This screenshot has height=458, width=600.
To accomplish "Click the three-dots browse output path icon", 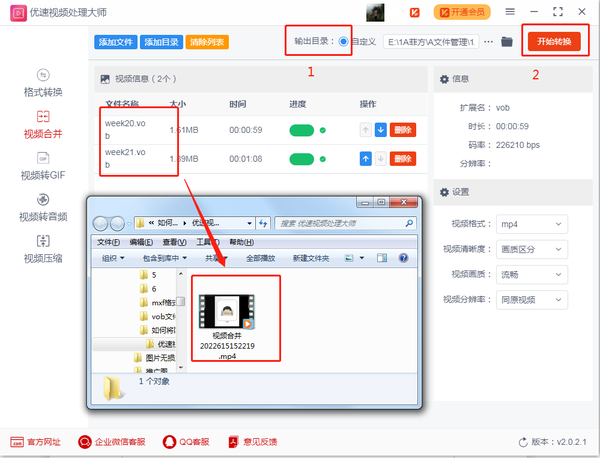I will pos(488,41).
